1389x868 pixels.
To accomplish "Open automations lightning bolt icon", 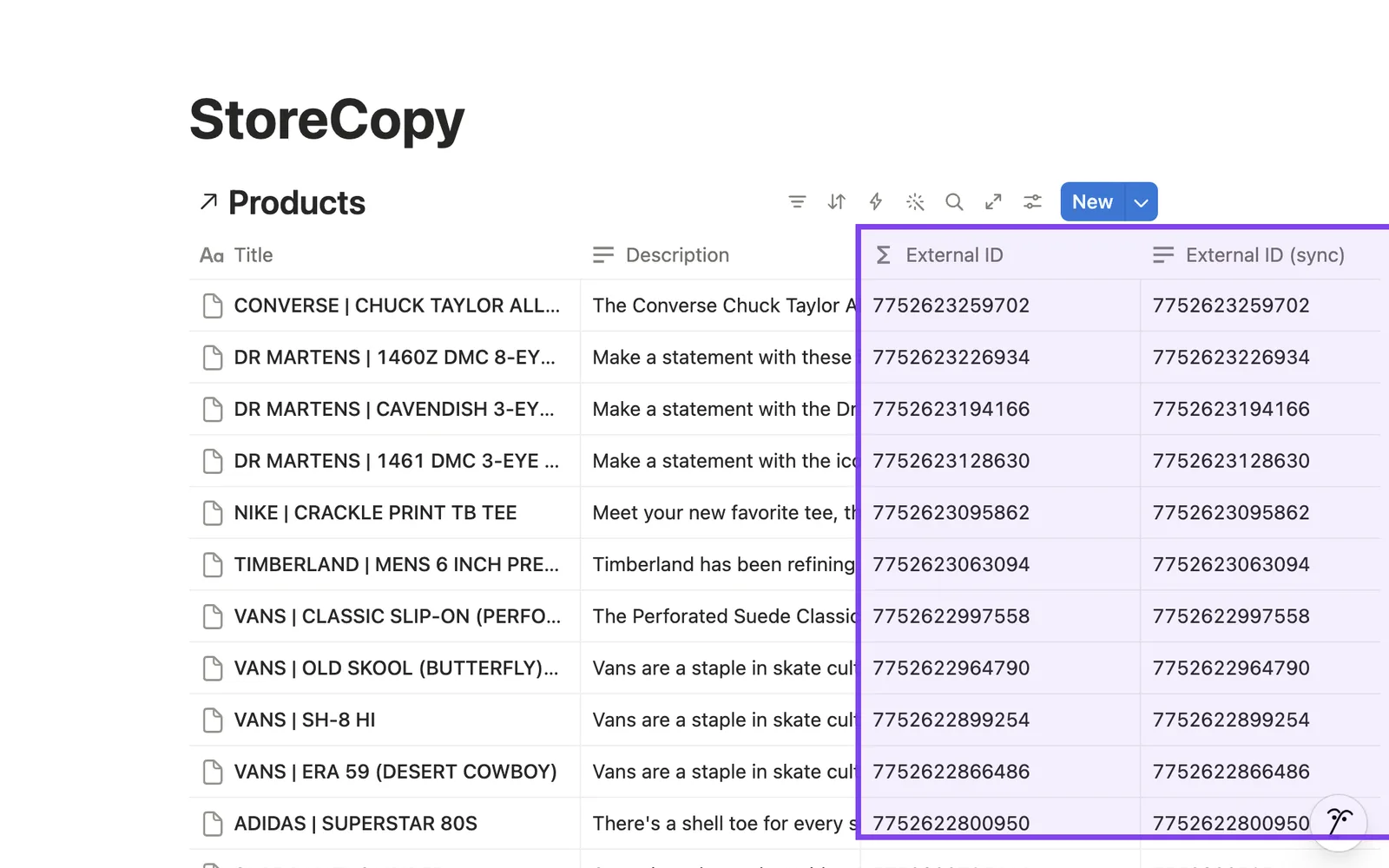I will coord(876,202).
